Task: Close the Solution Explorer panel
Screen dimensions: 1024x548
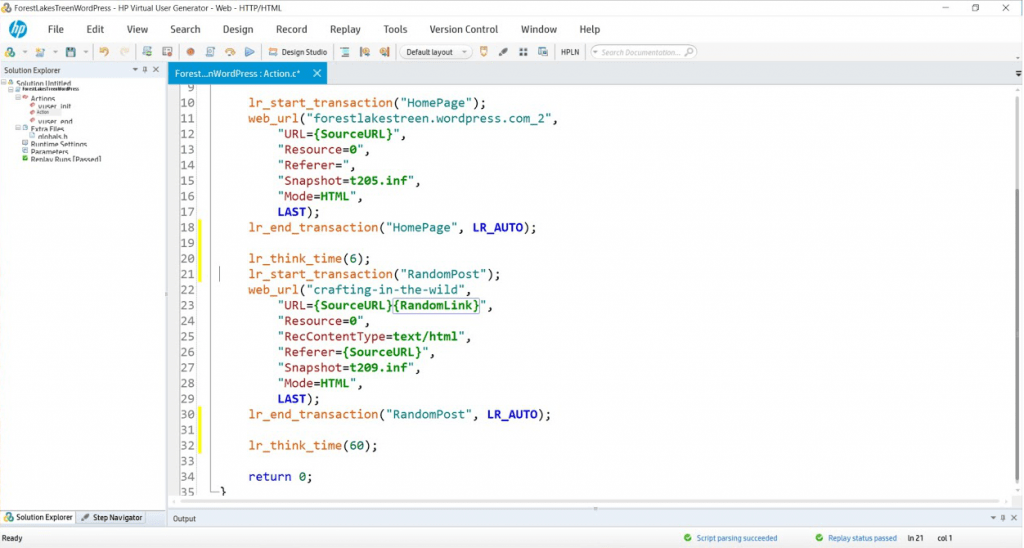Action: pos(156,70)
